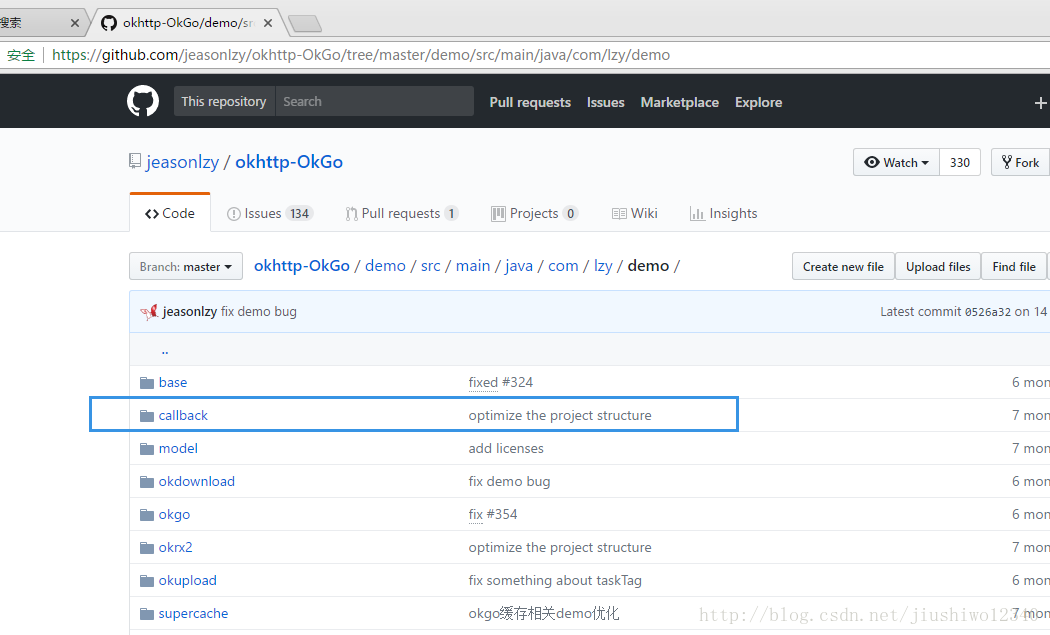Open Issues in top navigation
The image size is (1050, 635).
click(x=606, y=102)
